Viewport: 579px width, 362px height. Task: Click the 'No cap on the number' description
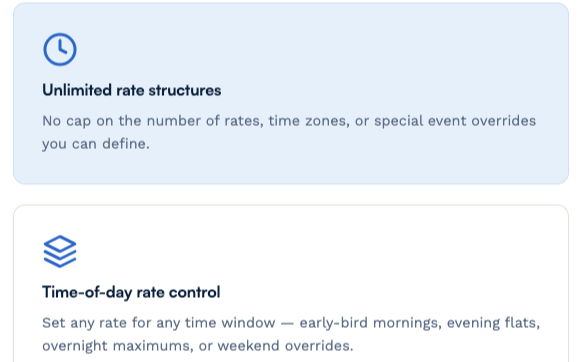point(289,132)
